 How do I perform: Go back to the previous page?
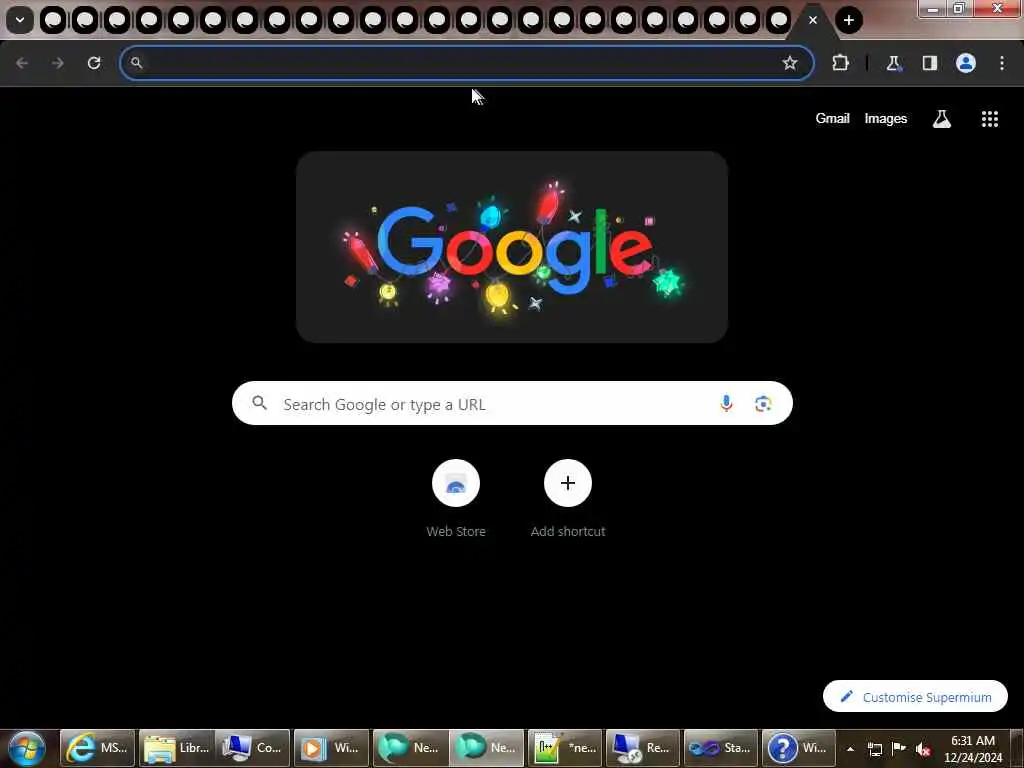click(x=22, y=63)
